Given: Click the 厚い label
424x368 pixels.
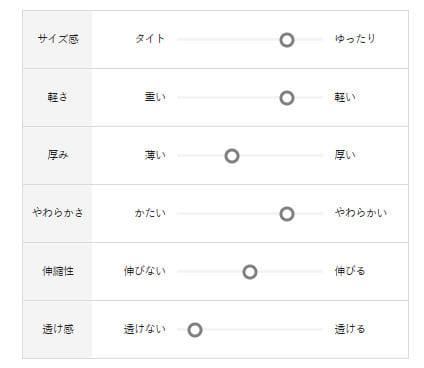Looking at the screenshot, I should (x=345, y=155).
